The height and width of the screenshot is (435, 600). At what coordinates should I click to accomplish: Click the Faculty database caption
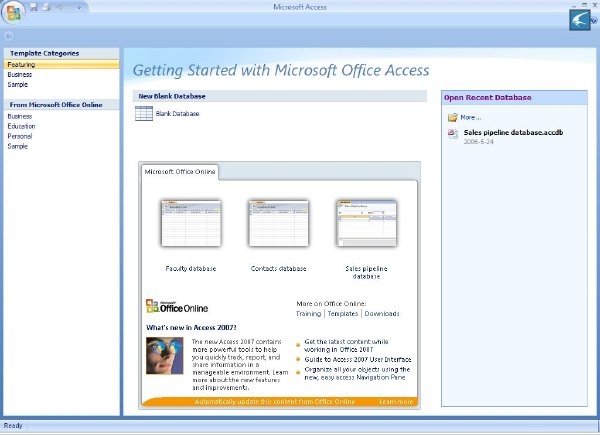pyautogui.click(x=191, y=269)
